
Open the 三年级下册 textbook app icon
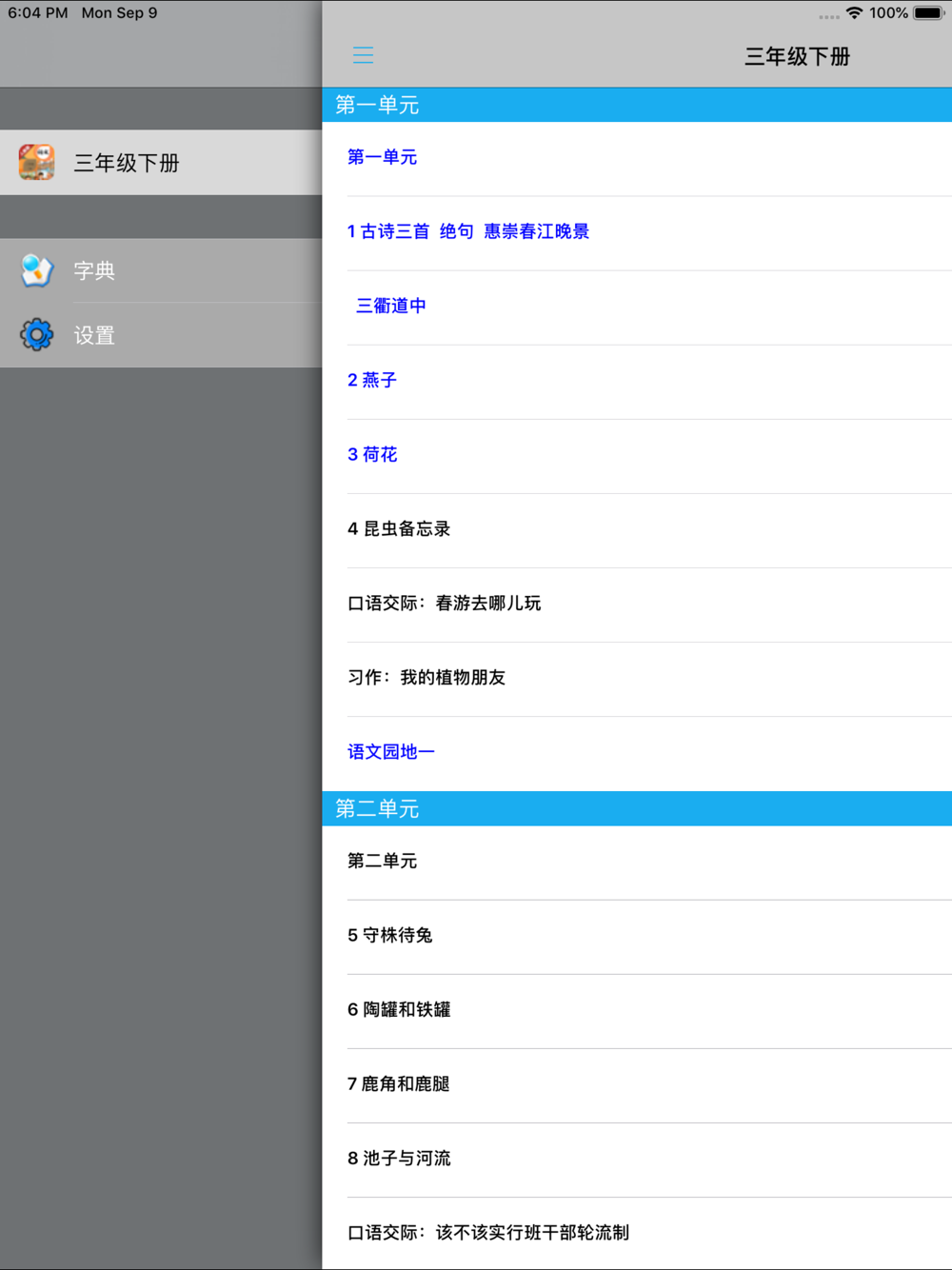pyautogui.click(x=37, y=163)
